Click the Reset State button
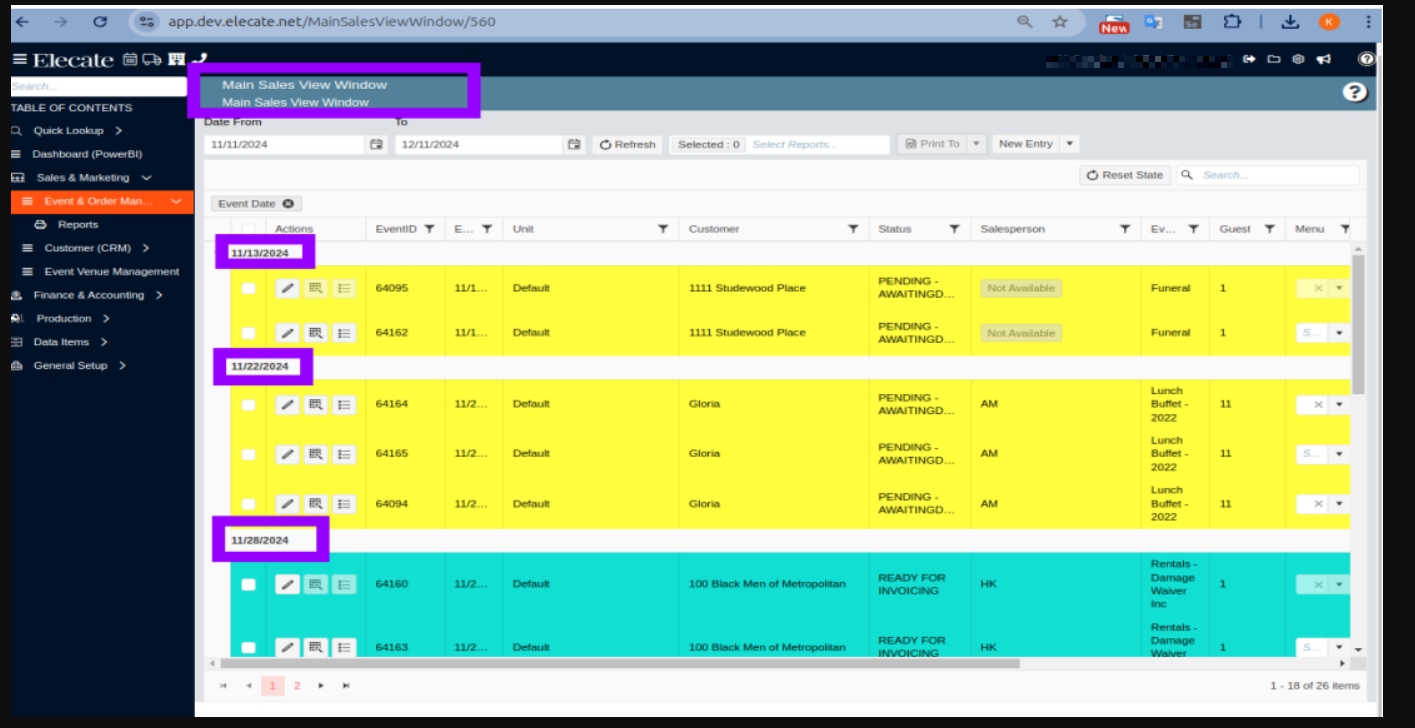The image size is (1415, 728). tap(1124, 175)
